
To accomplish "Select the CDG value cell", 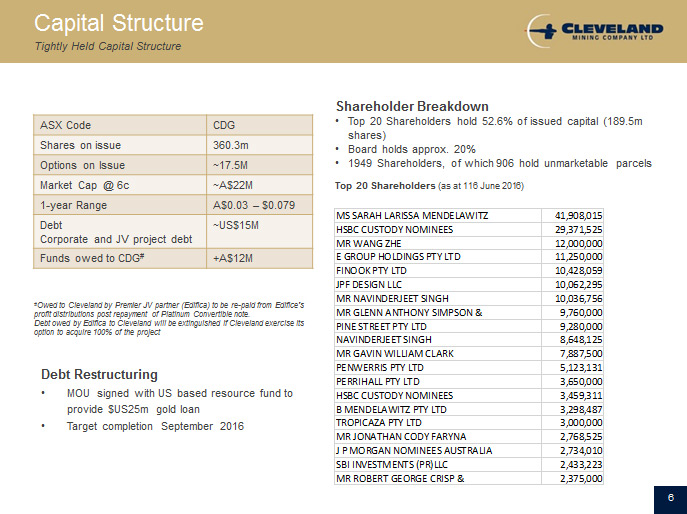I will click(259, 125).
